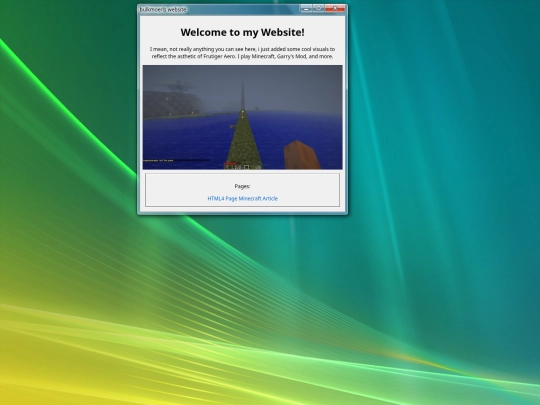
Task: Click the 'Welcome to my Website!' heading
Action: (242, 32)
